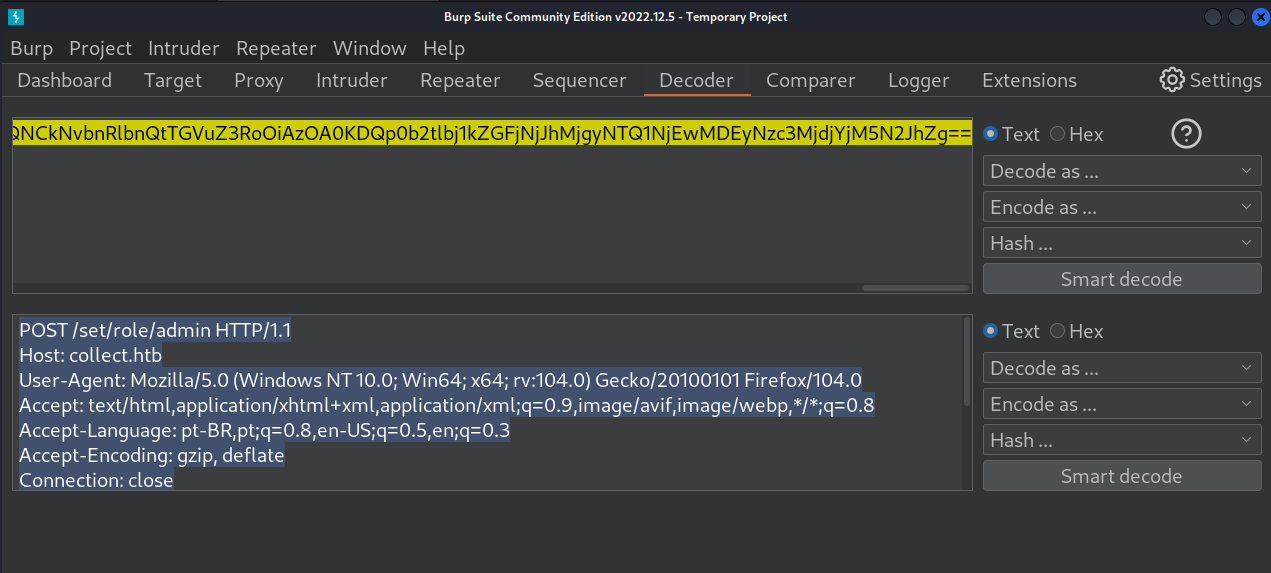Expand upper panel 'Encode as ...' dropdown
This screenshot has width=1271, height=573.
coord(1122,207)
